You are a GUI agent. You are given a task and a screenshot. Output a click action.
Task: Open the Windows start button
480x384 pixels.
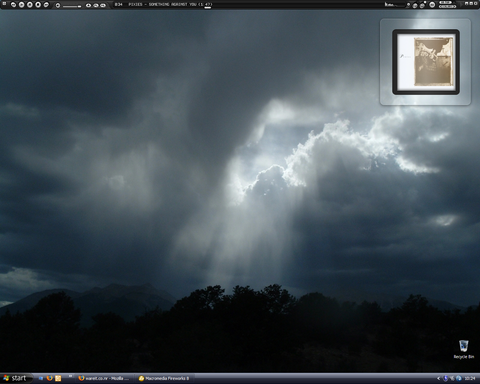pyautogui.click(x=16, y=378)
